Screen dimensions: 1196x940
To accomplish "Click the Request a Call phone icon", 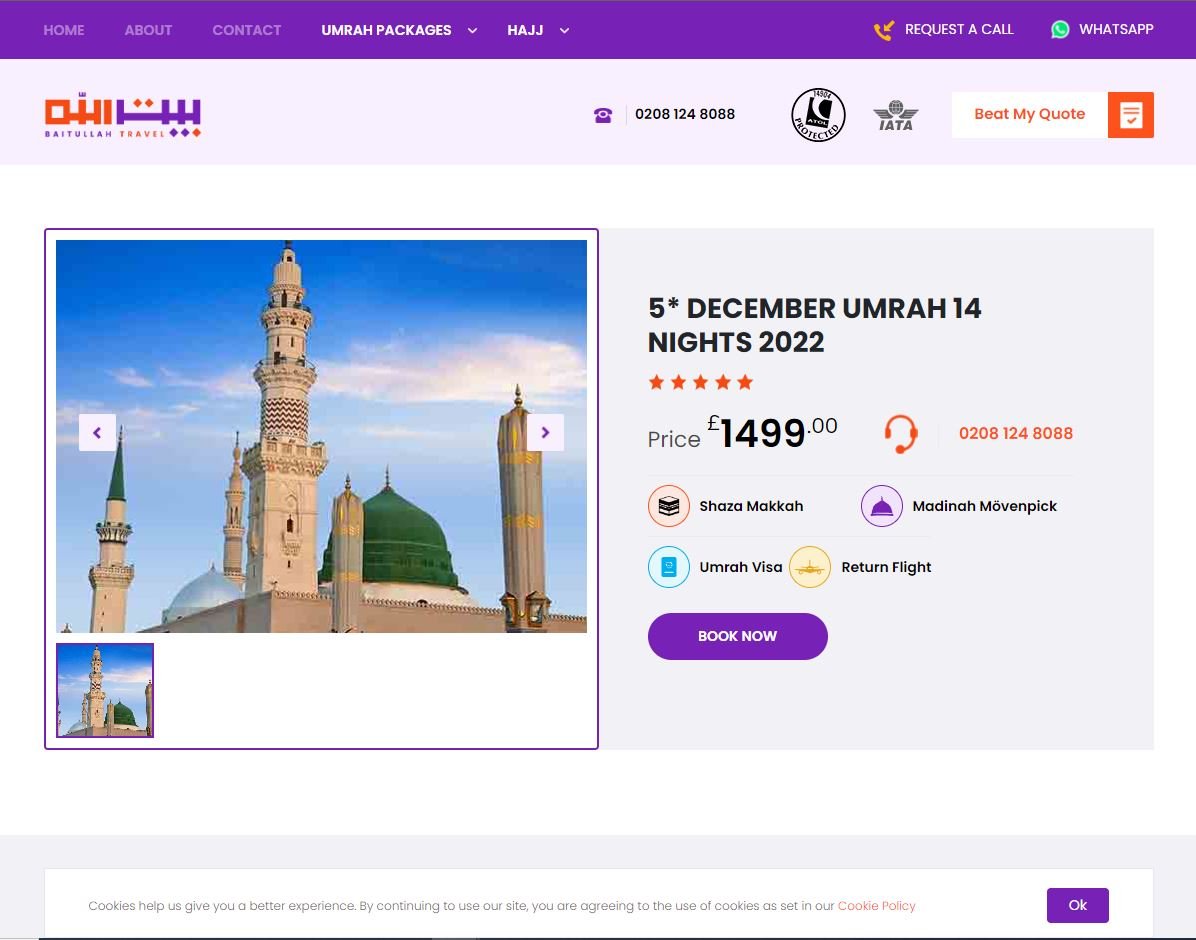I will [883, 30].
